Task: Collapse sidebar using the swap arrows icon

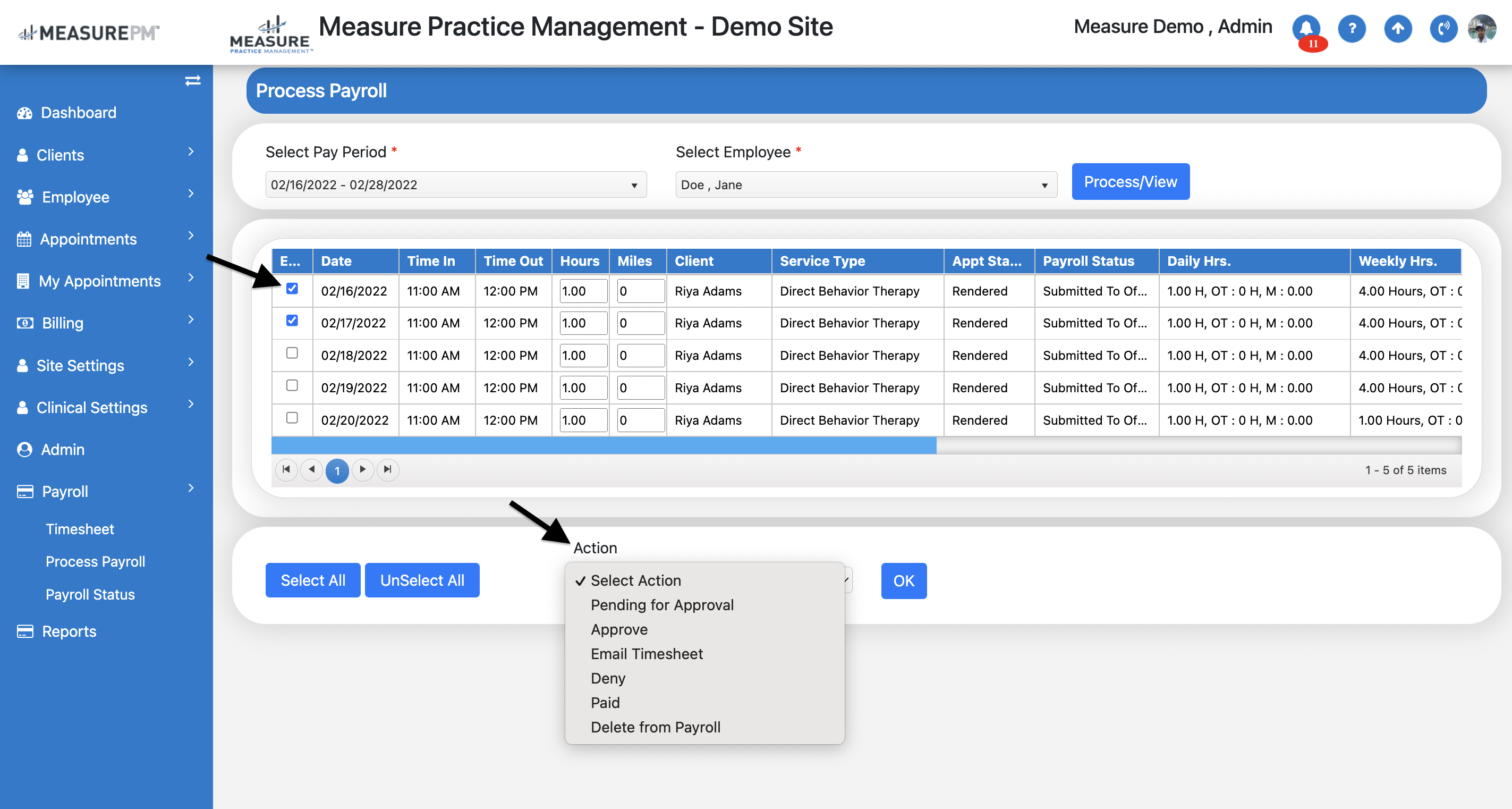Action: (x=192, y=80)
